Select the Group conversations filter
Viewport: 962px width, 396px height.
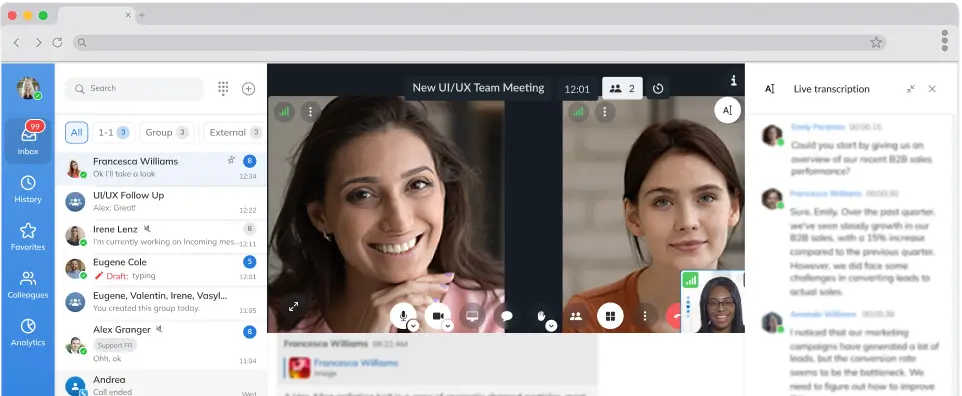pos(166,132)
